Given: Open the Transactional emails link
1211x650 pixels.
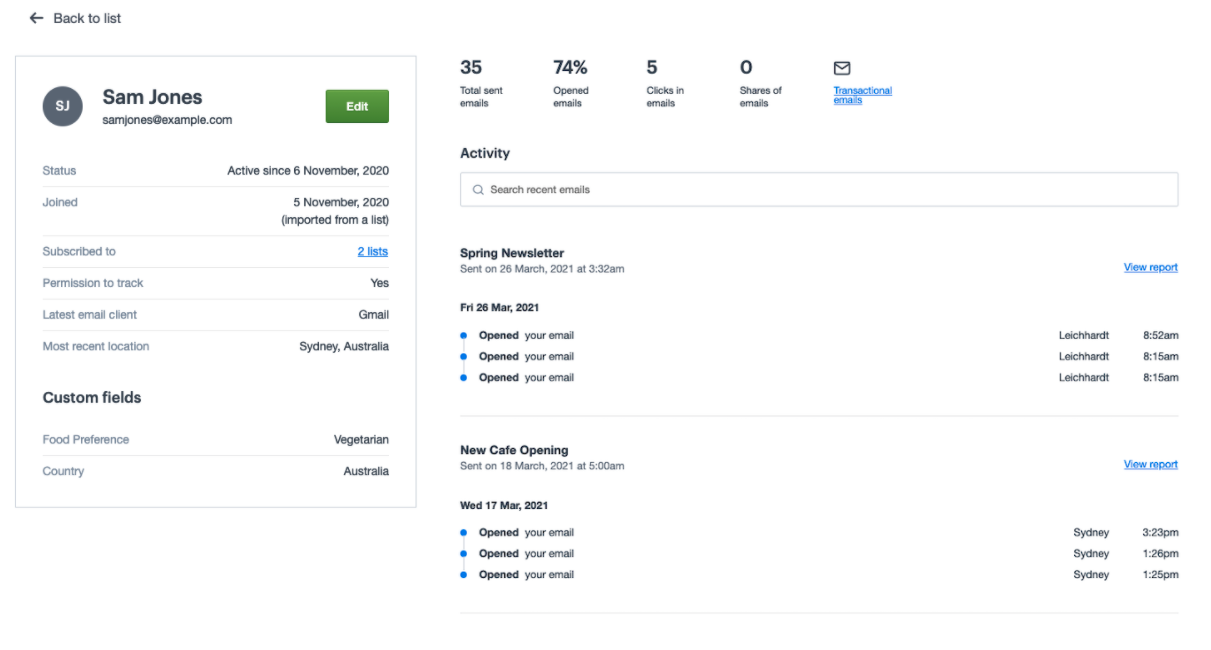Looking at the screenshot, I should [862, 95].
